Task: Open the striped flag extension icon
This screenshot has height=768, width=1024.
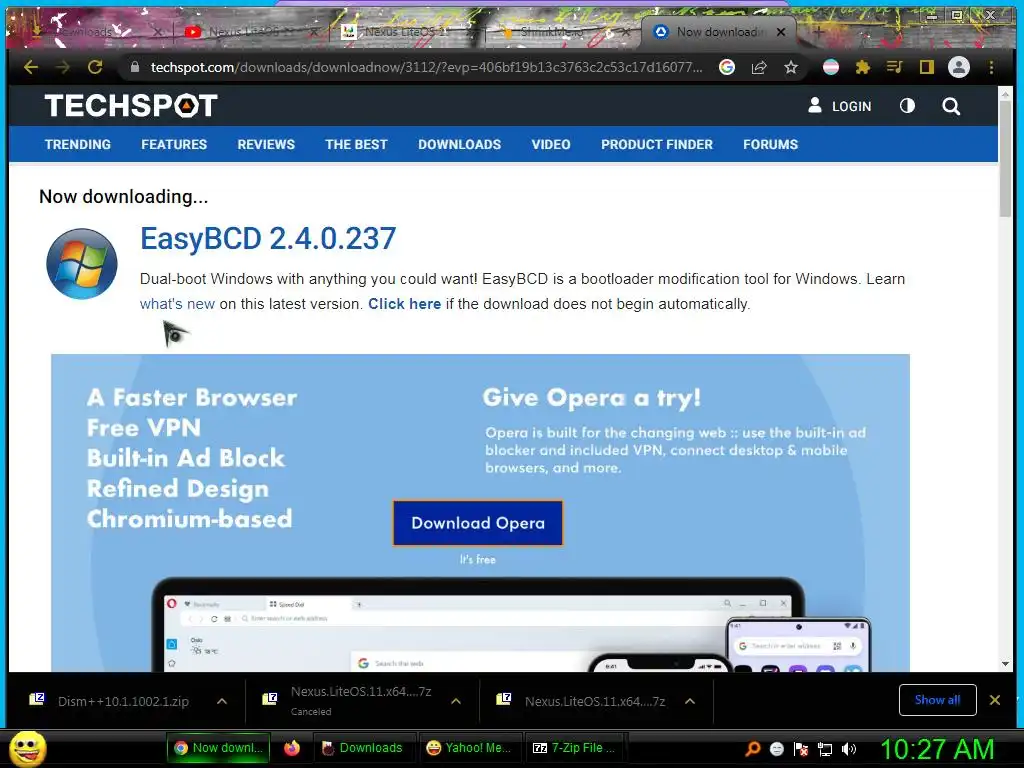Action: [x=831, y=67]
